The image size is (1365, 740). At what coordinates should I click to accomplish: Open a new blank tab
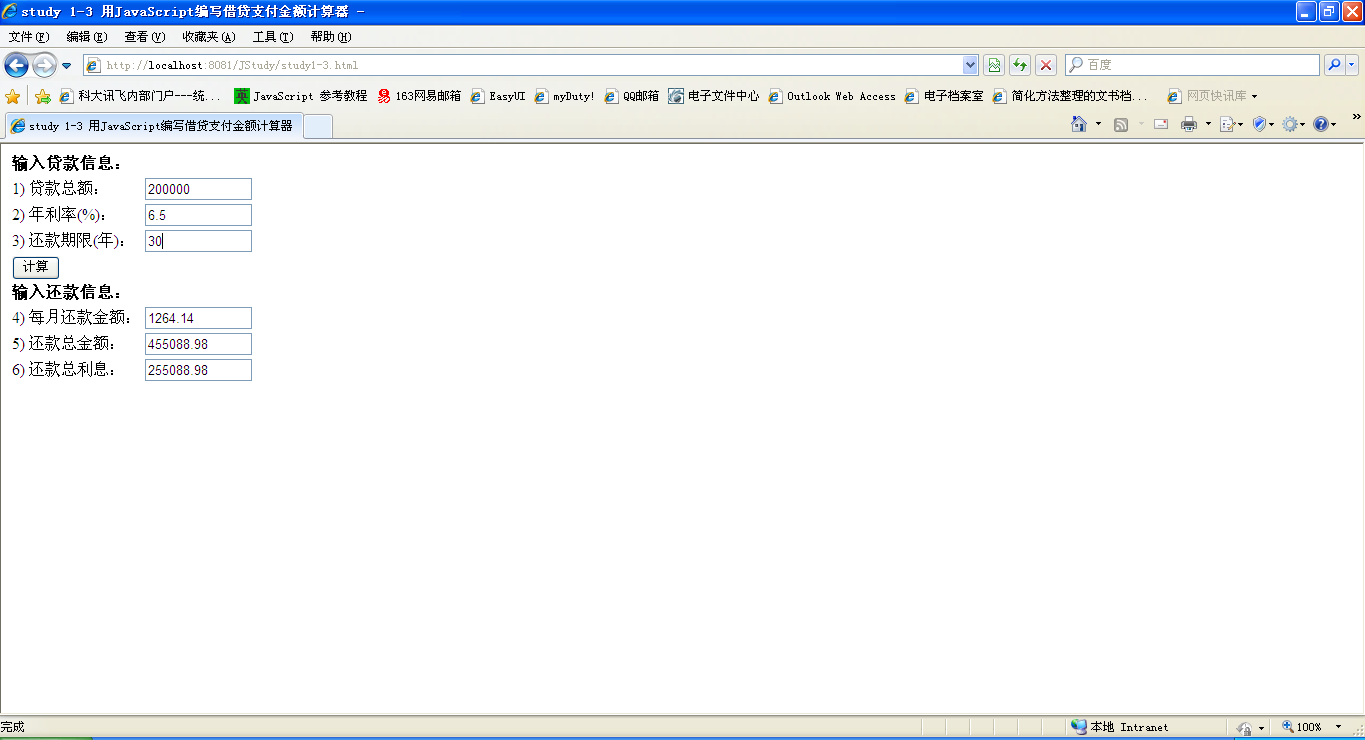pyautogui.click(x=317, y=126)
